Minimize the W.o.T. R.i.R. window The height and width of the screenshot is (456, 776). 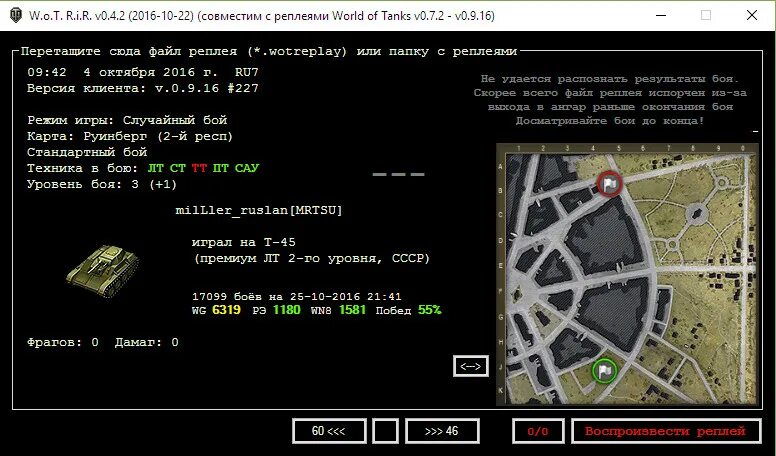661,15
